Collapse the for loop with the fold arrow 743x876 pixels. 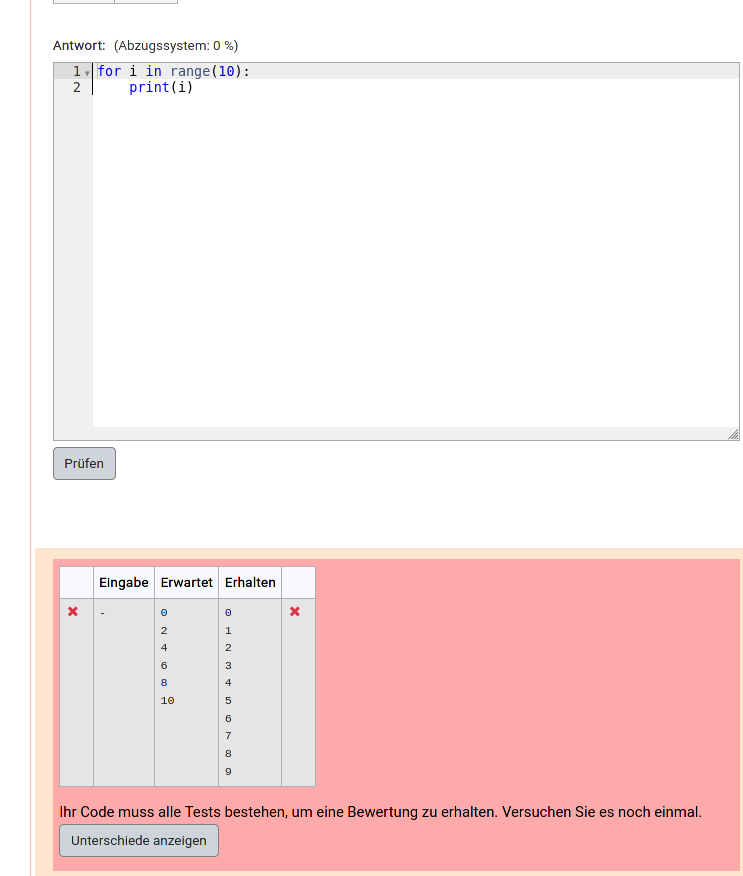pyautogui.click(x=88, y=73)
